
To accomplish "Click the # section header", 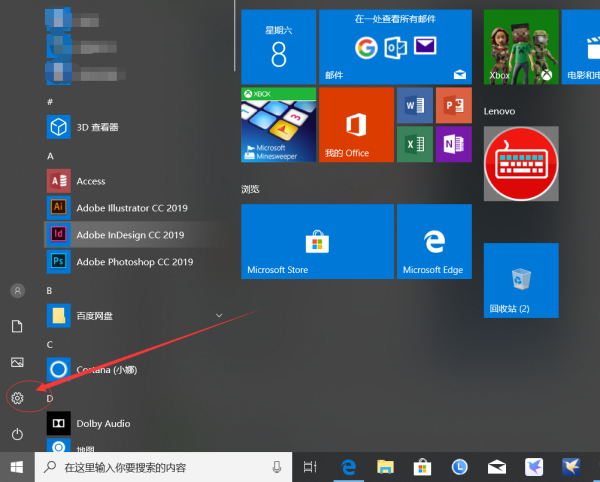I will tap(50, 102).
